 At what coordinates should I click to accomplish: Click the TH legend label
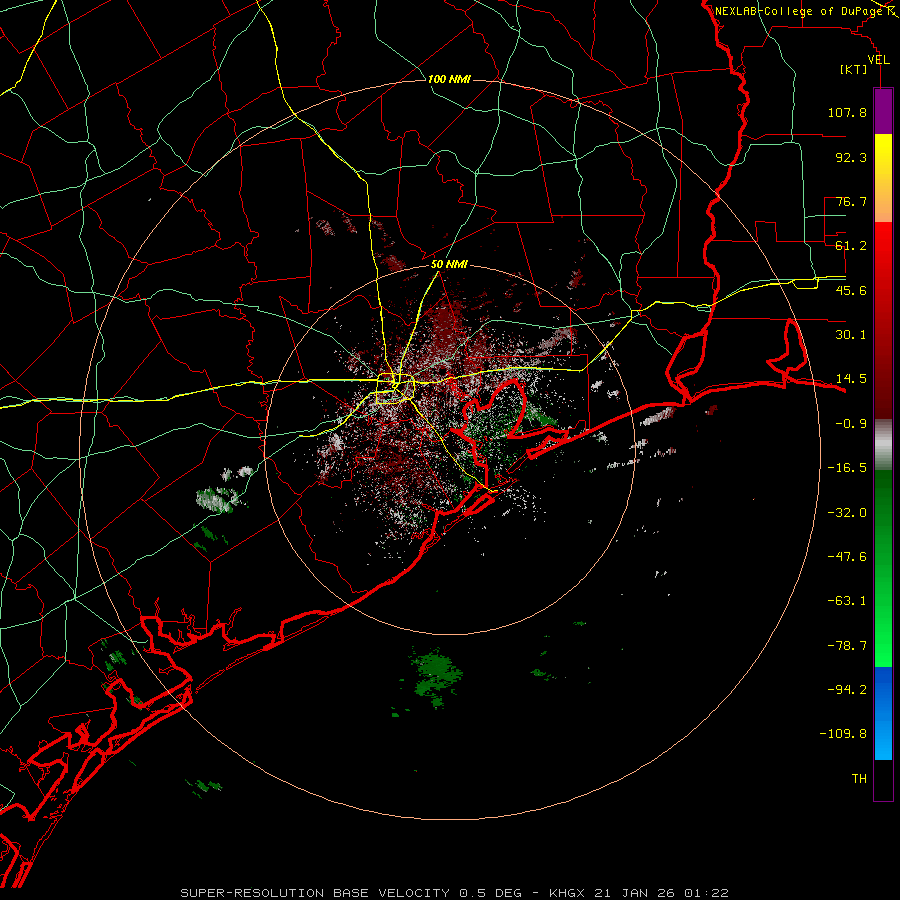coord(859,779)
